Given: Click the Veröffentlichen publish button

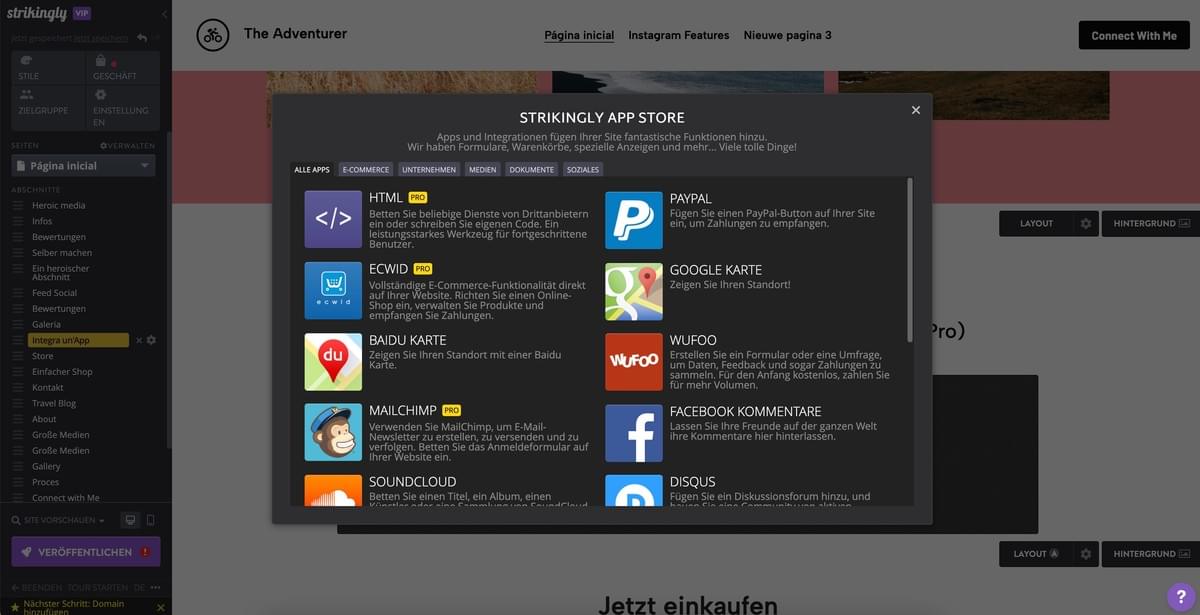Looking at the screenshot, I should click(x=86, y=552).
